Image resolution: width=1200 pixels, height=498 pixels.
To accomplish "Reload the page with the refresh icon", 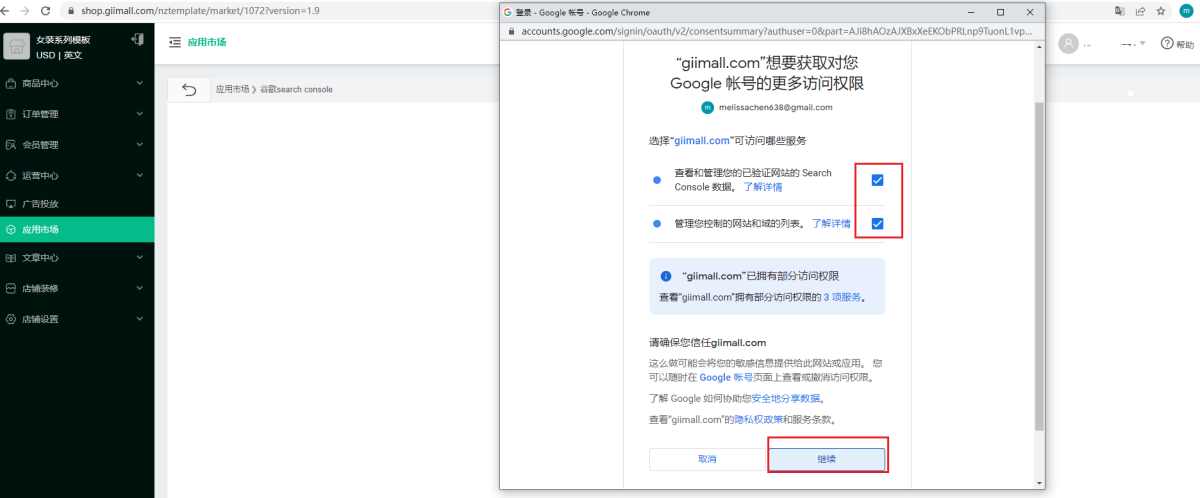I will coord(46,10).
